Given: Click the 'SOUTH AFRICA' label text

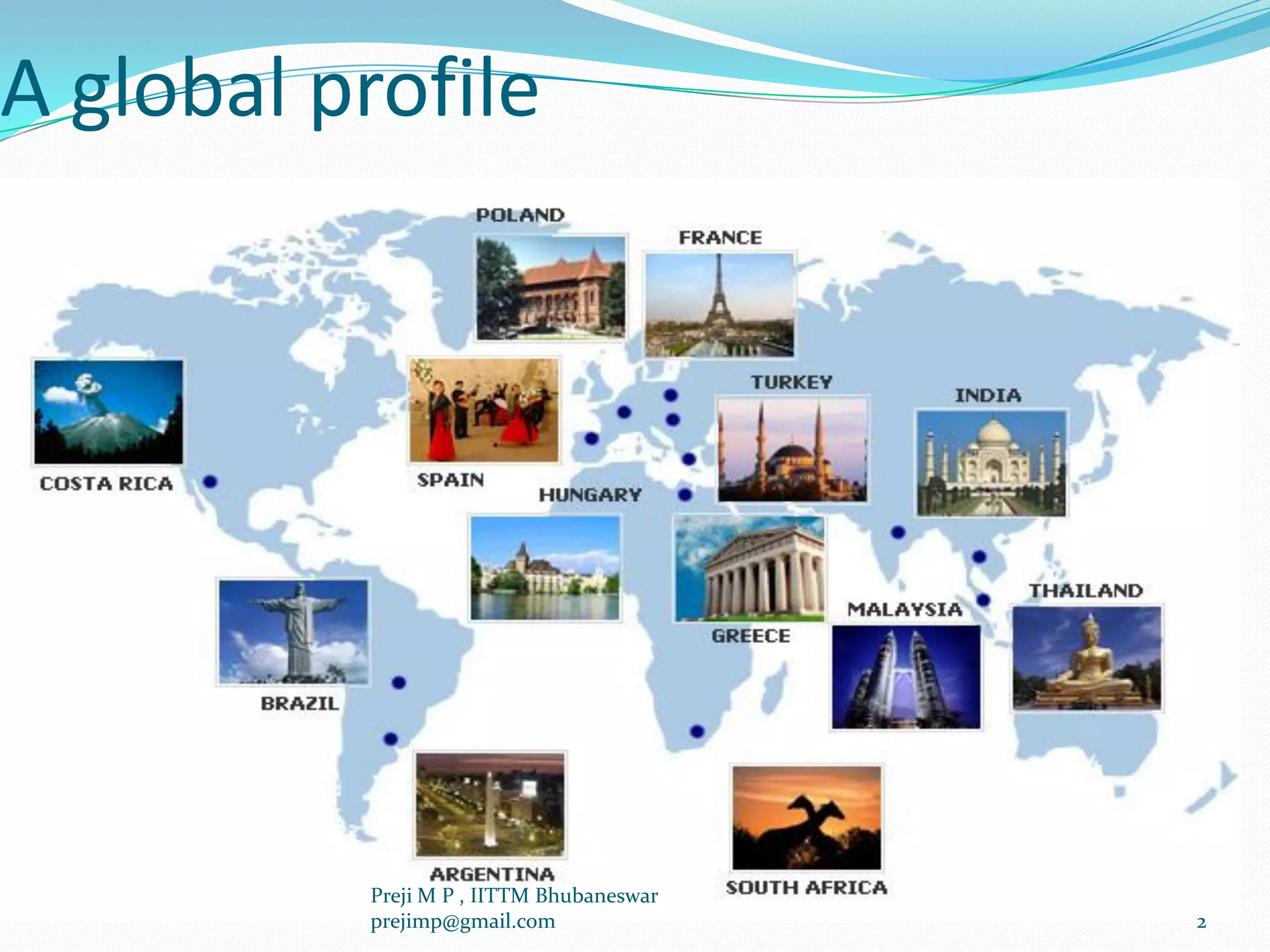Looking at the screenshot, I should click(806, 888).
